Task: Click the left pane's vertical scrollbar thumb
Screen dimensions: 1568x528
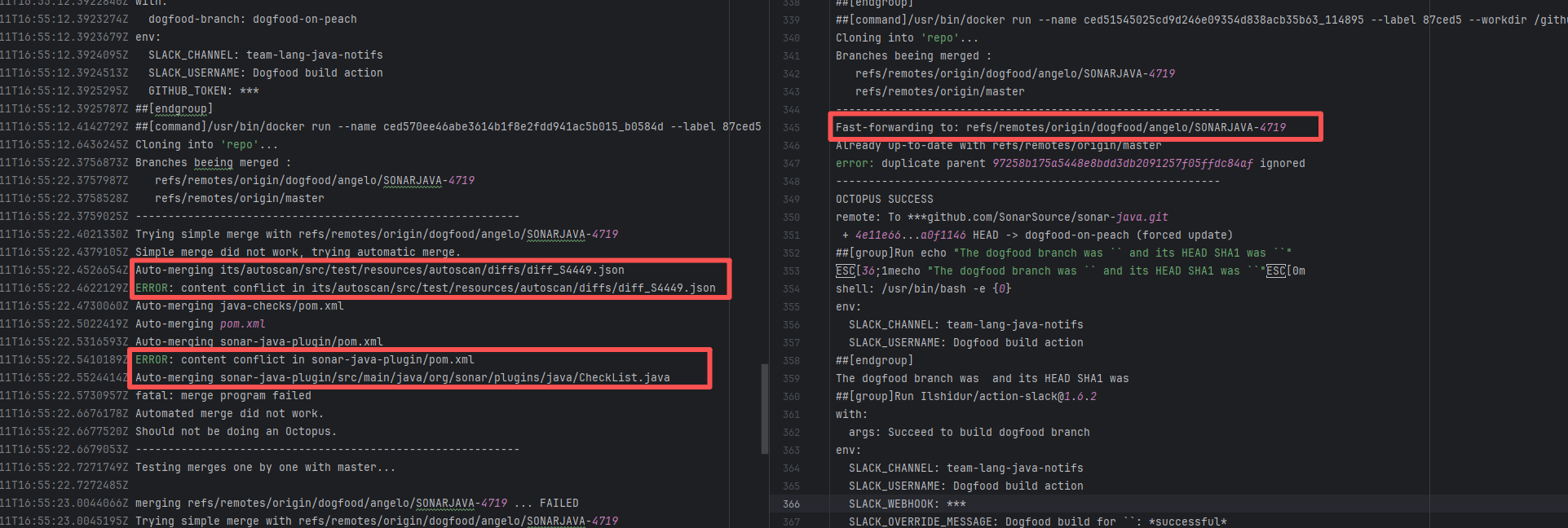Action: click(764, 409)
